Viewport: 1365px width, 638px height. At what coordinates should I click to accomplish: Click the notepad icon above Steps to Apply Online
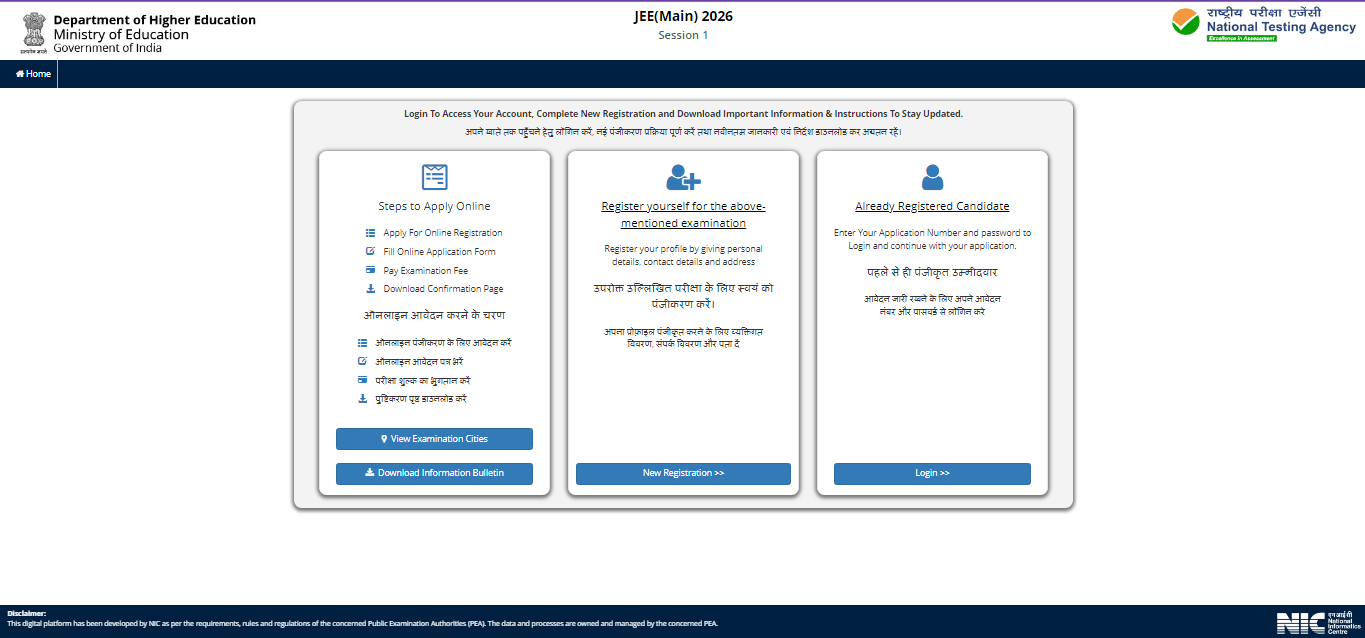pyautogui.click(x=434, y=175)
